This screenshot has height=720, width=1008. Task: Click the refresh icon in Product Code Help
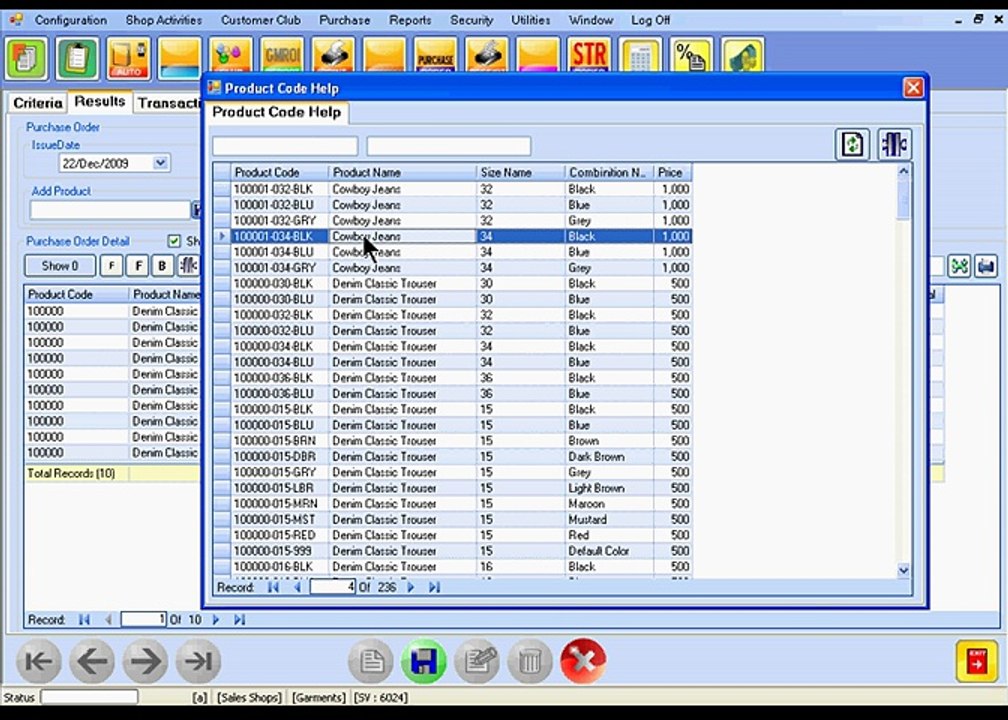pyautogui.click(x=852, y=144)
